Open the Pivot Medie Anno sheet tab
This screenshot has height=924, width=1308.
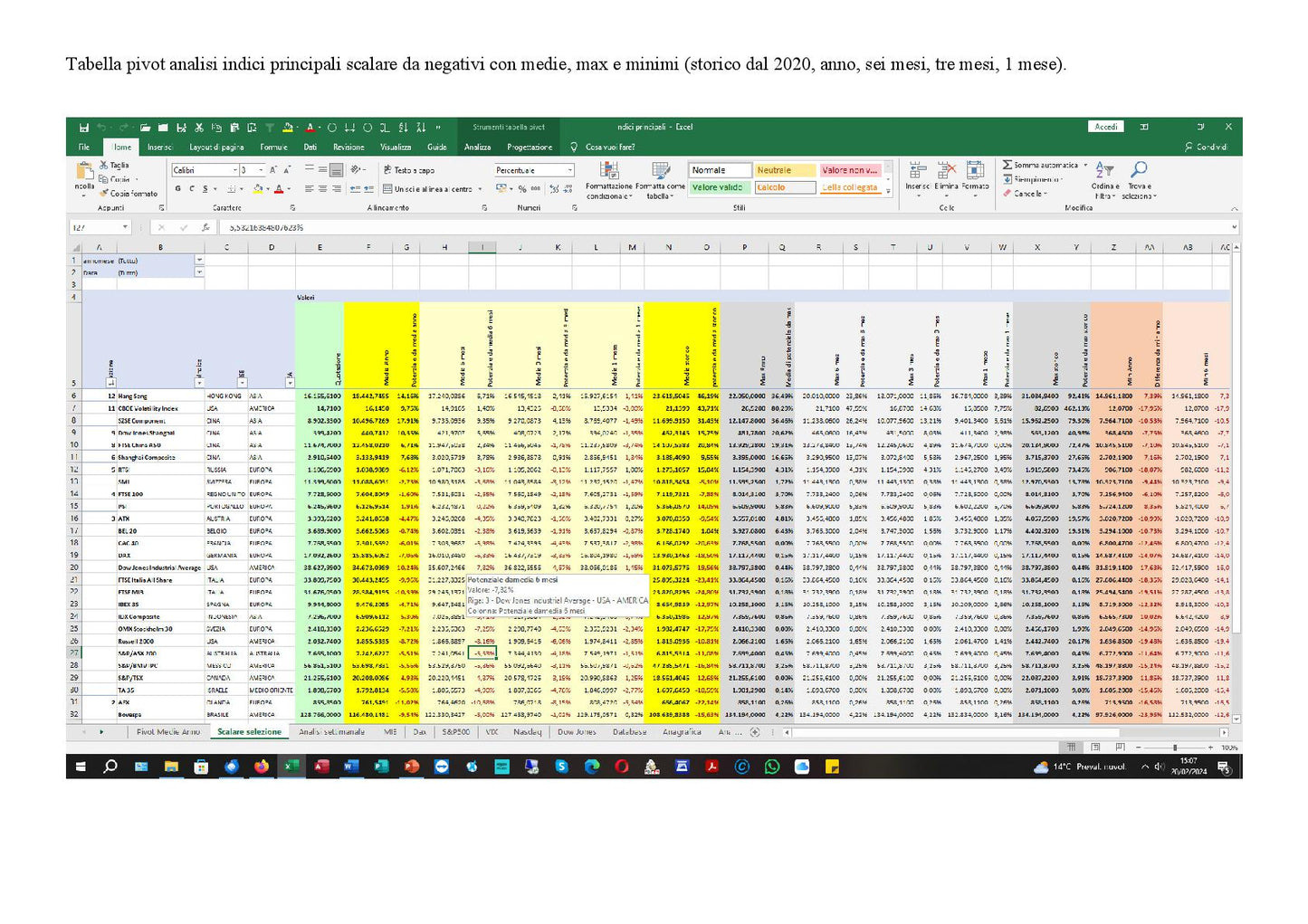coord(168,732)
